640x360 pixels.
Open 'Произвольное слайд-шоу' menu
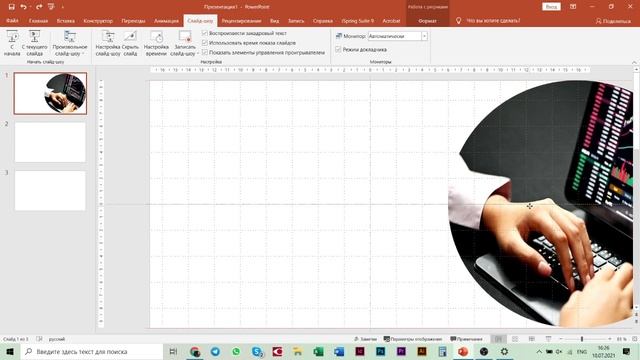[x=70, y=43]
